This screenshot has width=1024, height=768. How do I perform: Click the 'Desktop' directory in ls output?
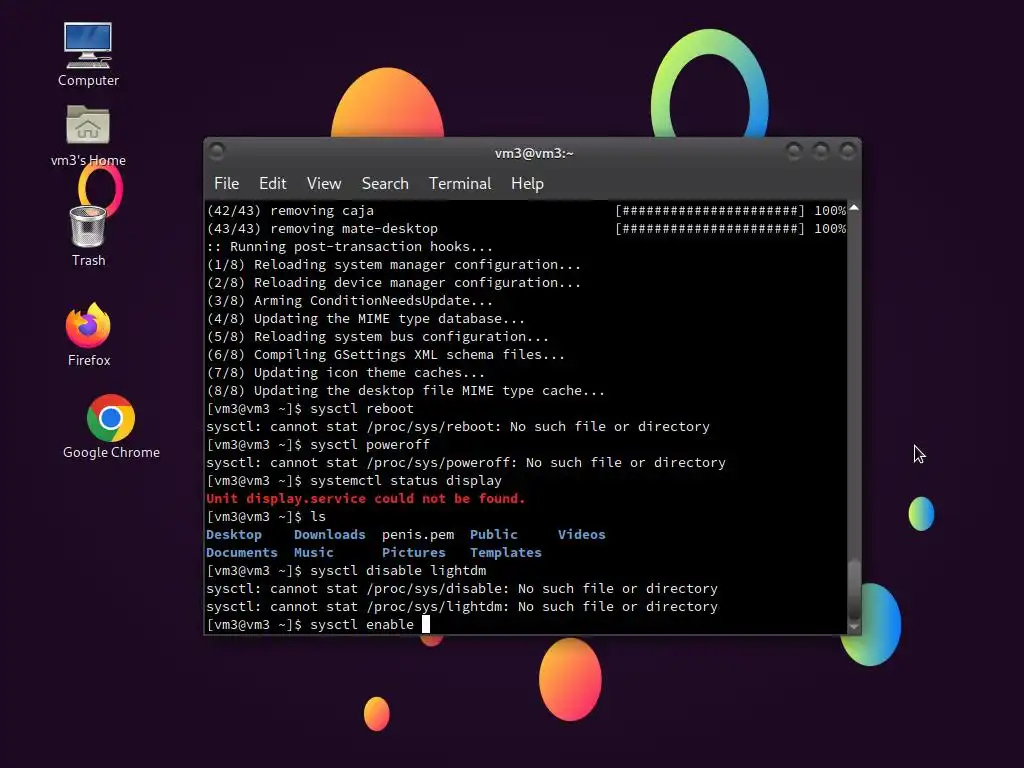click(234, 534)
